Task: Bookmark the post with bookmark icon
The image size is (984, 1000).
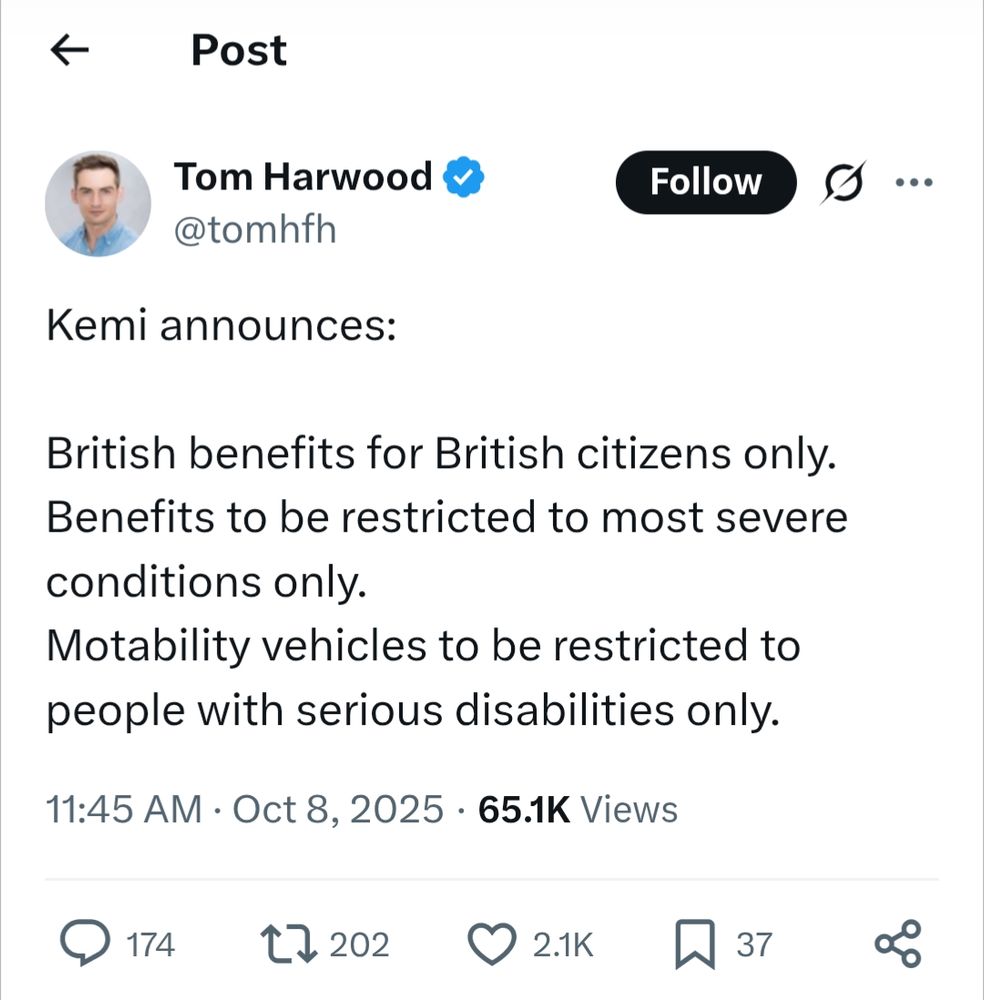Action: point(695,944)
